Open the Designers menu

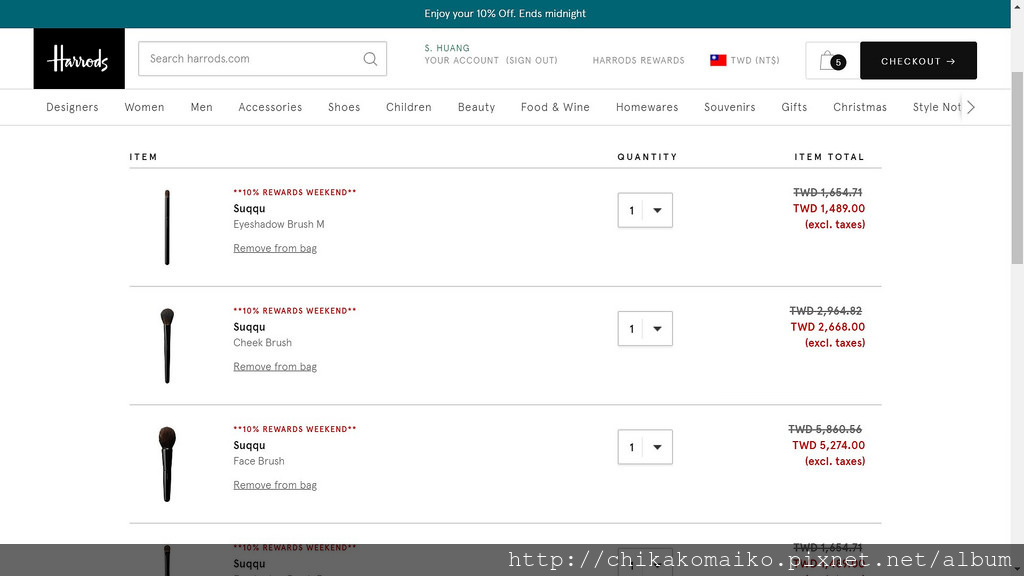pos(72,107)
